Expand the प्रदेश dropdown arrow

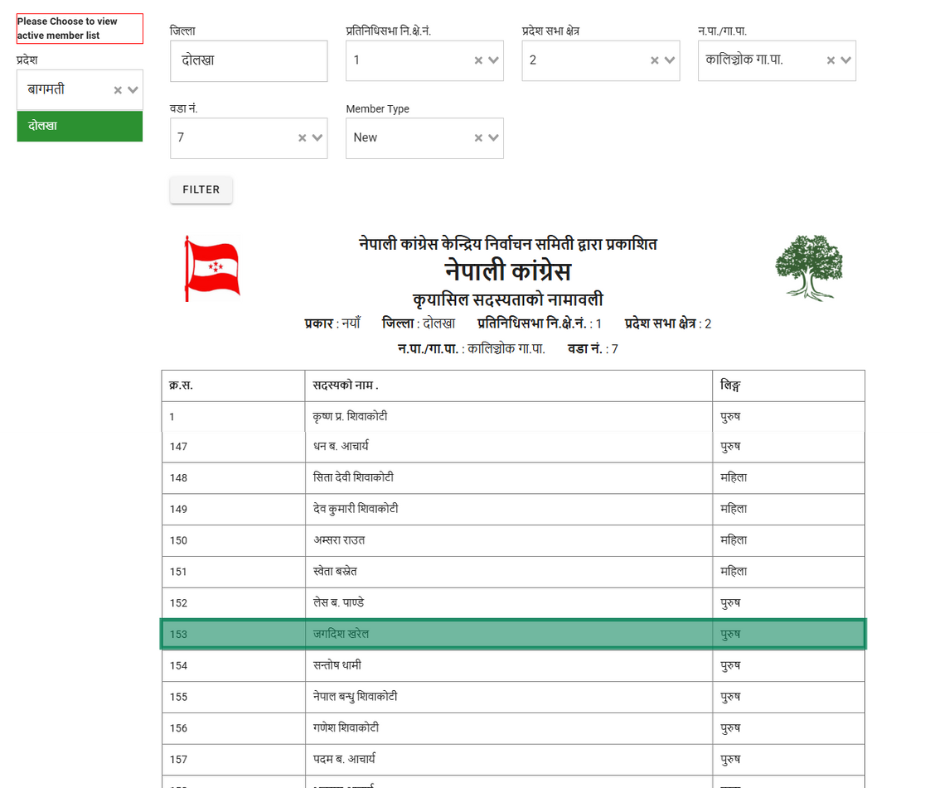pyautogui.click(x=133, y=90)
